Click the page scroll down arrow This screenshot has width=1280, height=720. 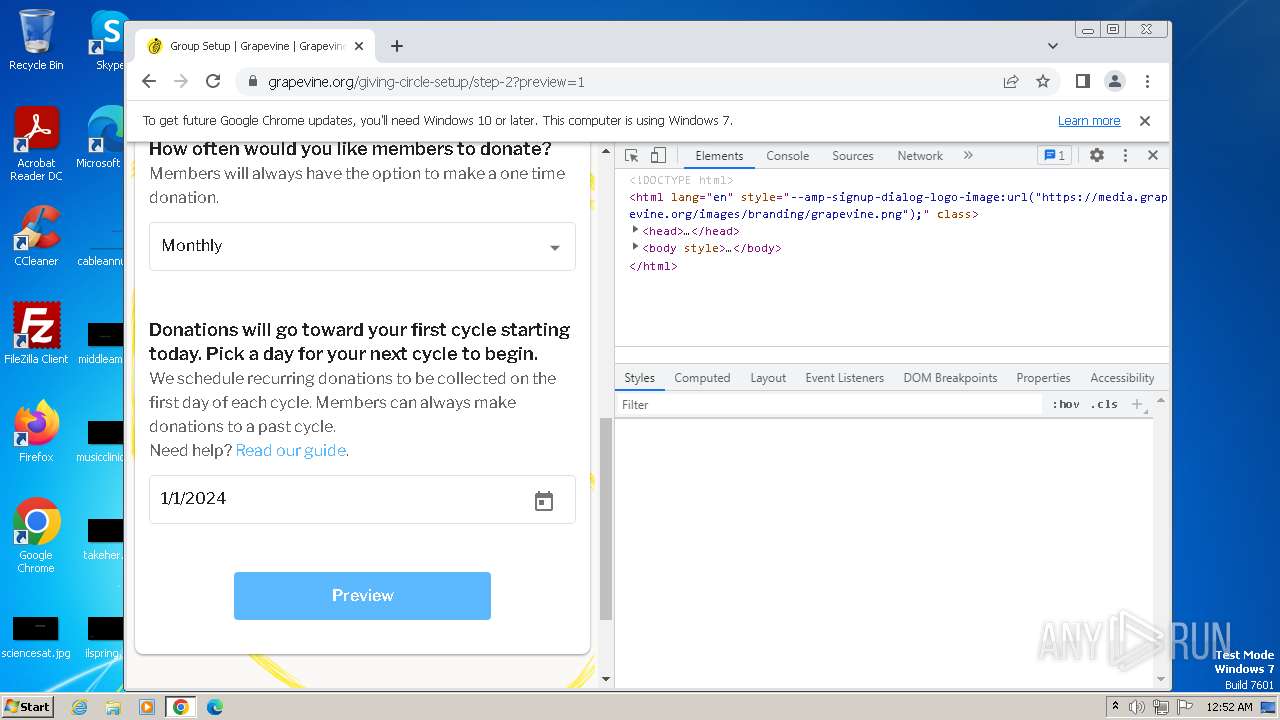pyautogui.click(x=605, y=679)
